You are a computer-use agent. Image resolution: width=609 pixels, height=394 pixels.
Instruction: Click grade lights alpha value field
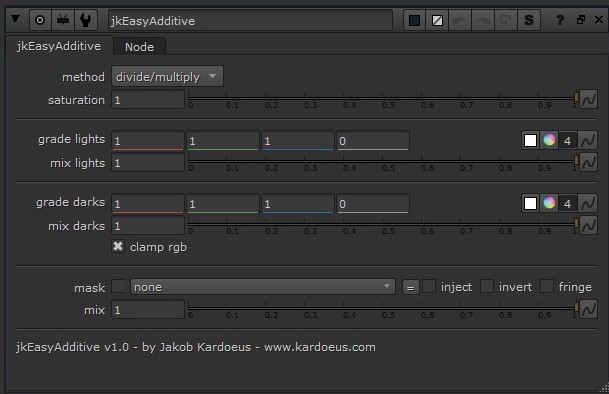[373, 141]
